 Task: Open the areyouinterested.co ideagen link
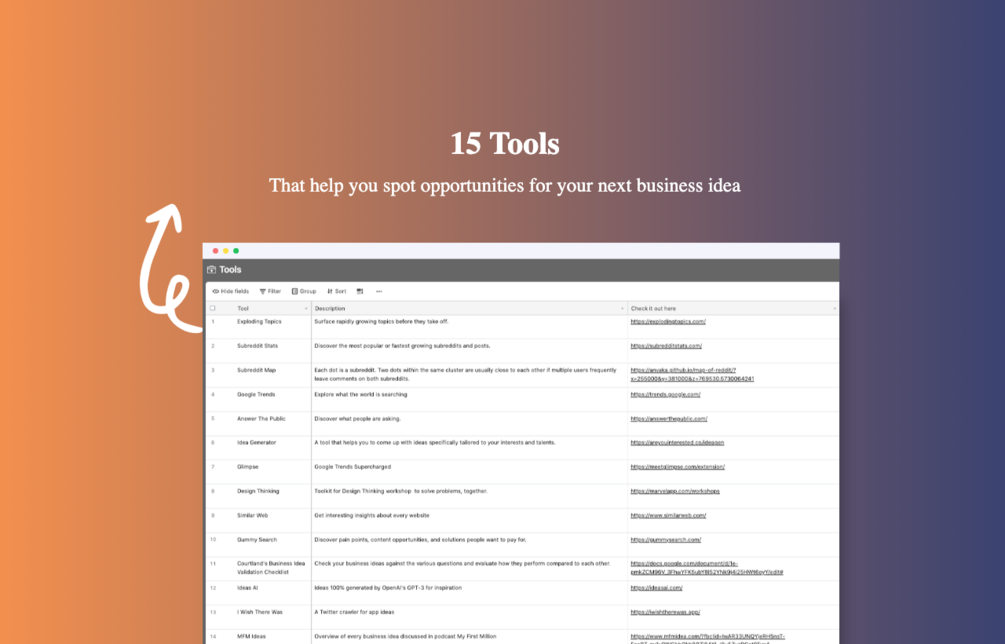(677, 443)
